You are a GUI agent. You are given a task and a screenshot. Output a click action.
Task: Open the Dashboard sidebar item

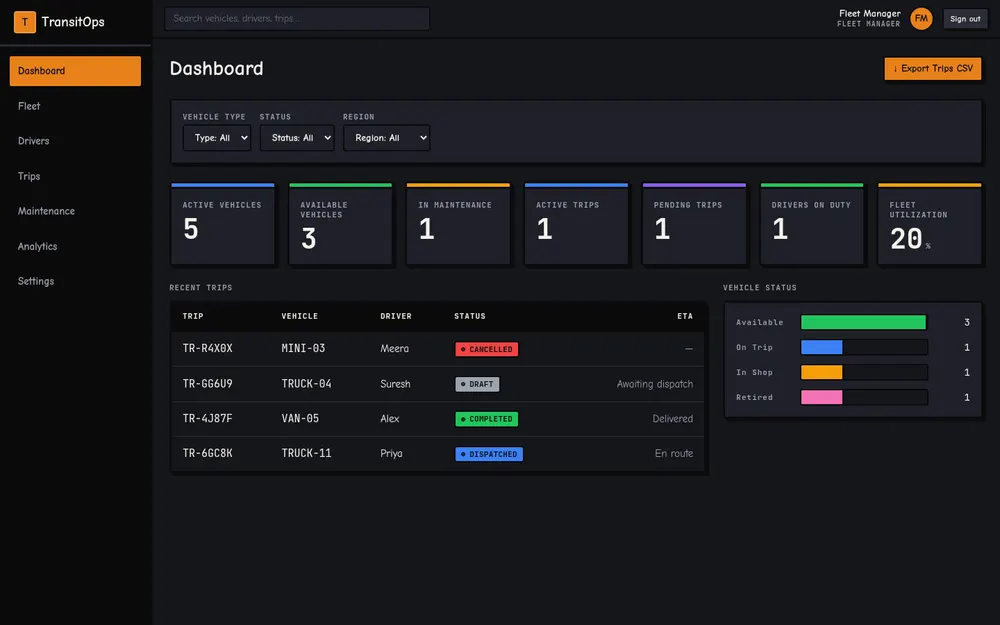click(x=75, y=71)
